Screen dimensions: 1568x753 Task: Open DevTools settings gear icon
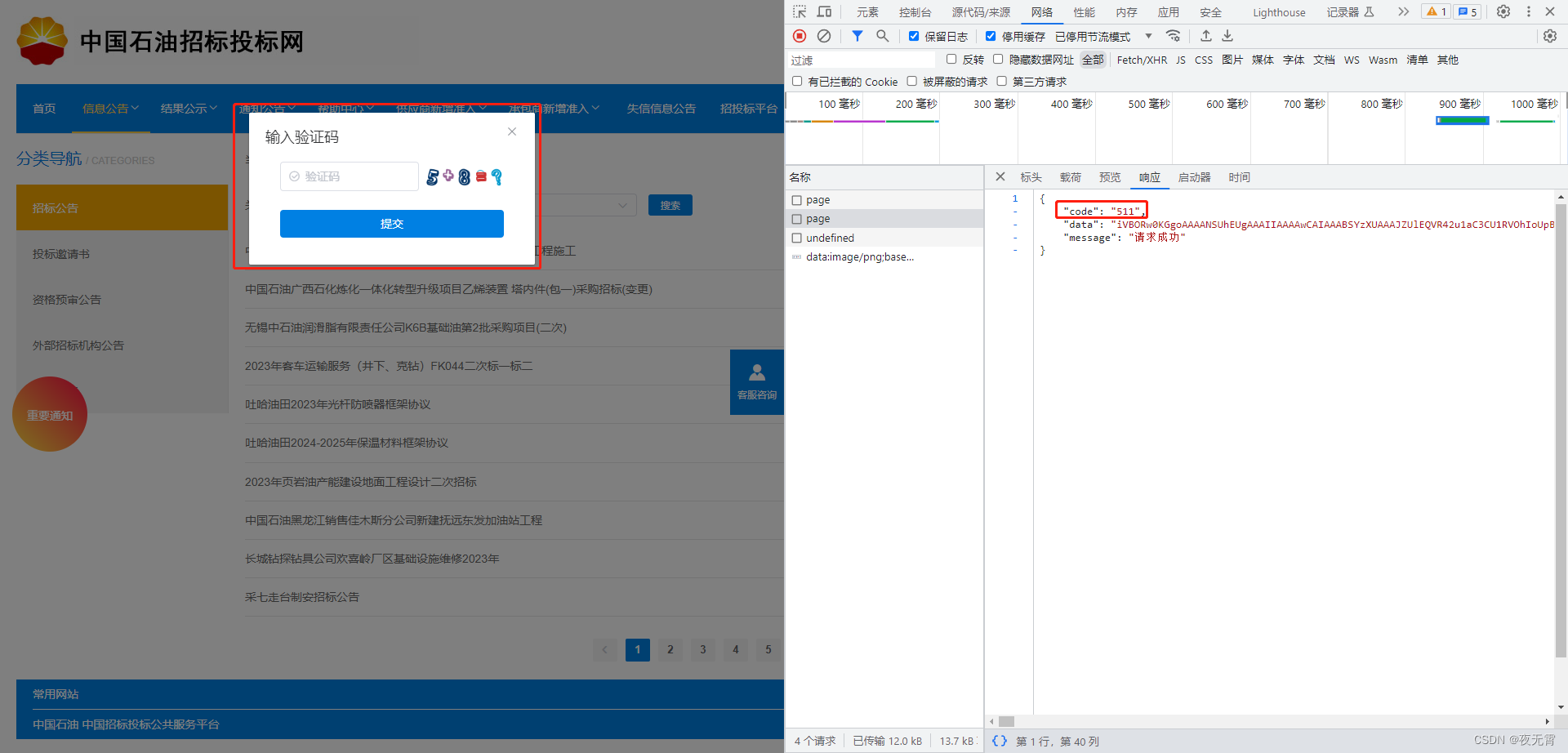click(1503, 11)
